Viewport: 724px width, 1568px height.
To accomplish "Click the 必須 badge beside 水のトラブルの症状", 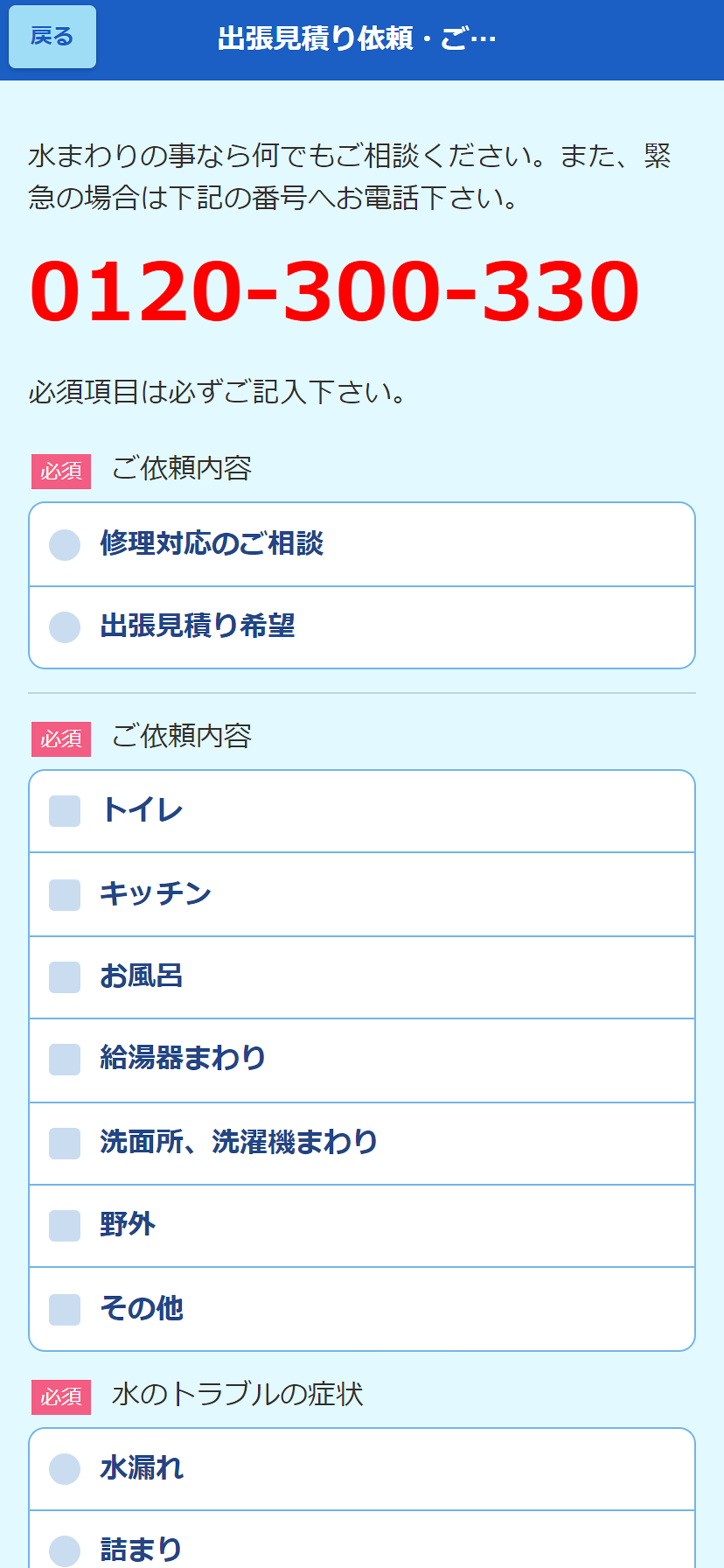I will pyautogui.click(x=61, y=1397).
